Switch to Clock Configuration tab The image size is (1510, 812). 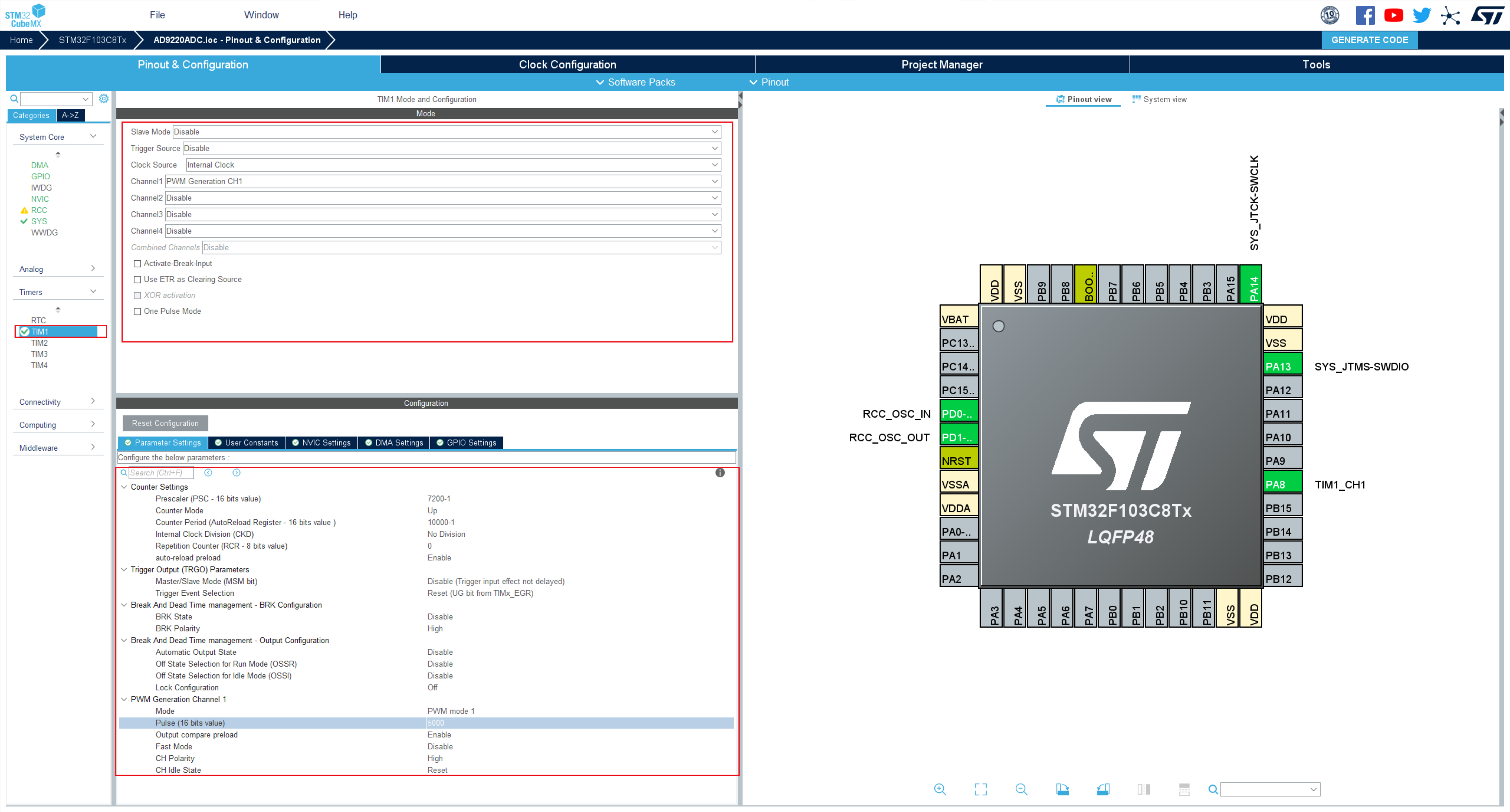[x=567, y=64]
